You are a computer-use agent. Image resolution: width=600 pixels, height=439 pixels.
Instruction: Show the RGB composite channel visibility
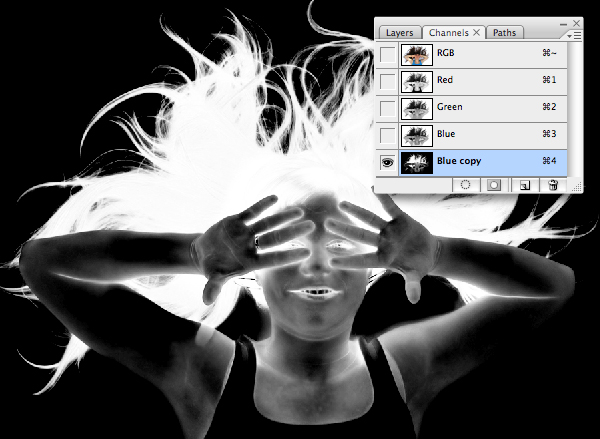pyautogui.click(x=387, y=54)
